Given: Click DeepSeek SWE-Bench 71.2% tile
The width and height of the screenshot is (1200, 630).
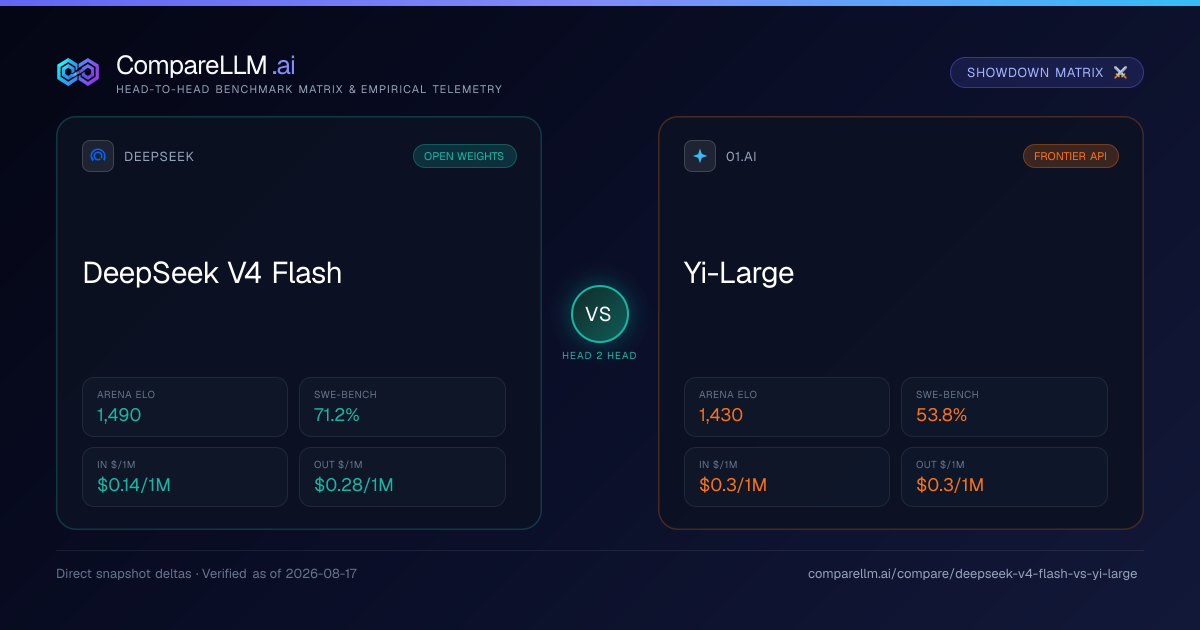Looking at the screenshot, I should click(x=402, y=407).
